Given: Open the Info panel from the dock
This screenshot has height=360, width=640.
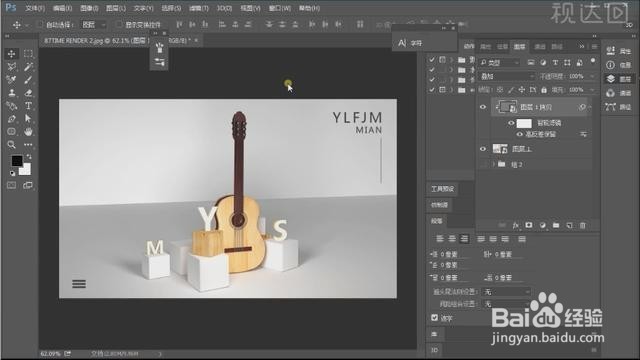Looking at the screenshot, I should pyautogui.click(x=619, y=65).
